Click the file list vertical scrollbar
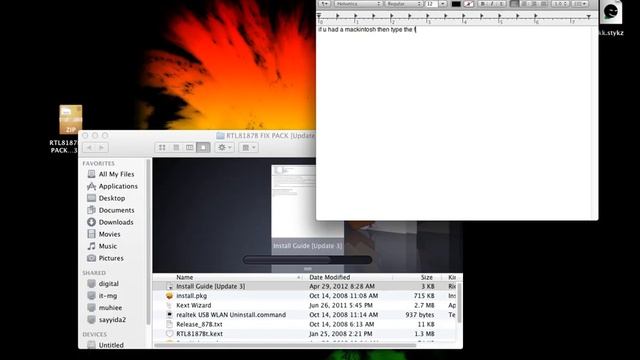640x360 pixels. click(x=460, y=302)
